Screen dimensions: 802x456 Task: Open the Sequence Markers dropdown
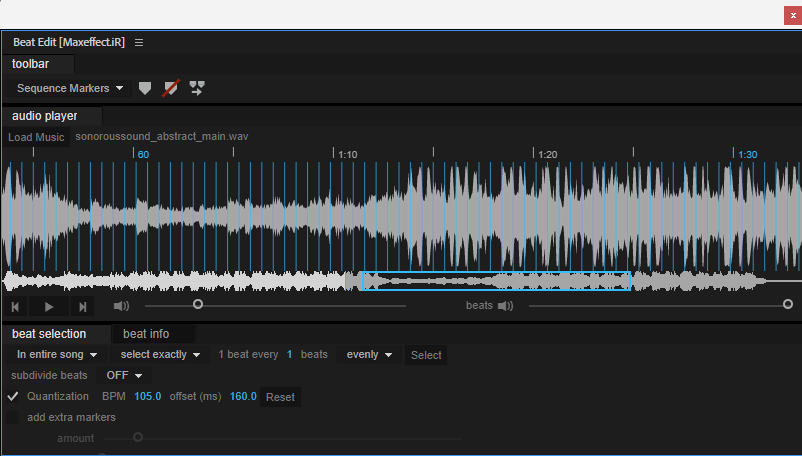point(70,88)
